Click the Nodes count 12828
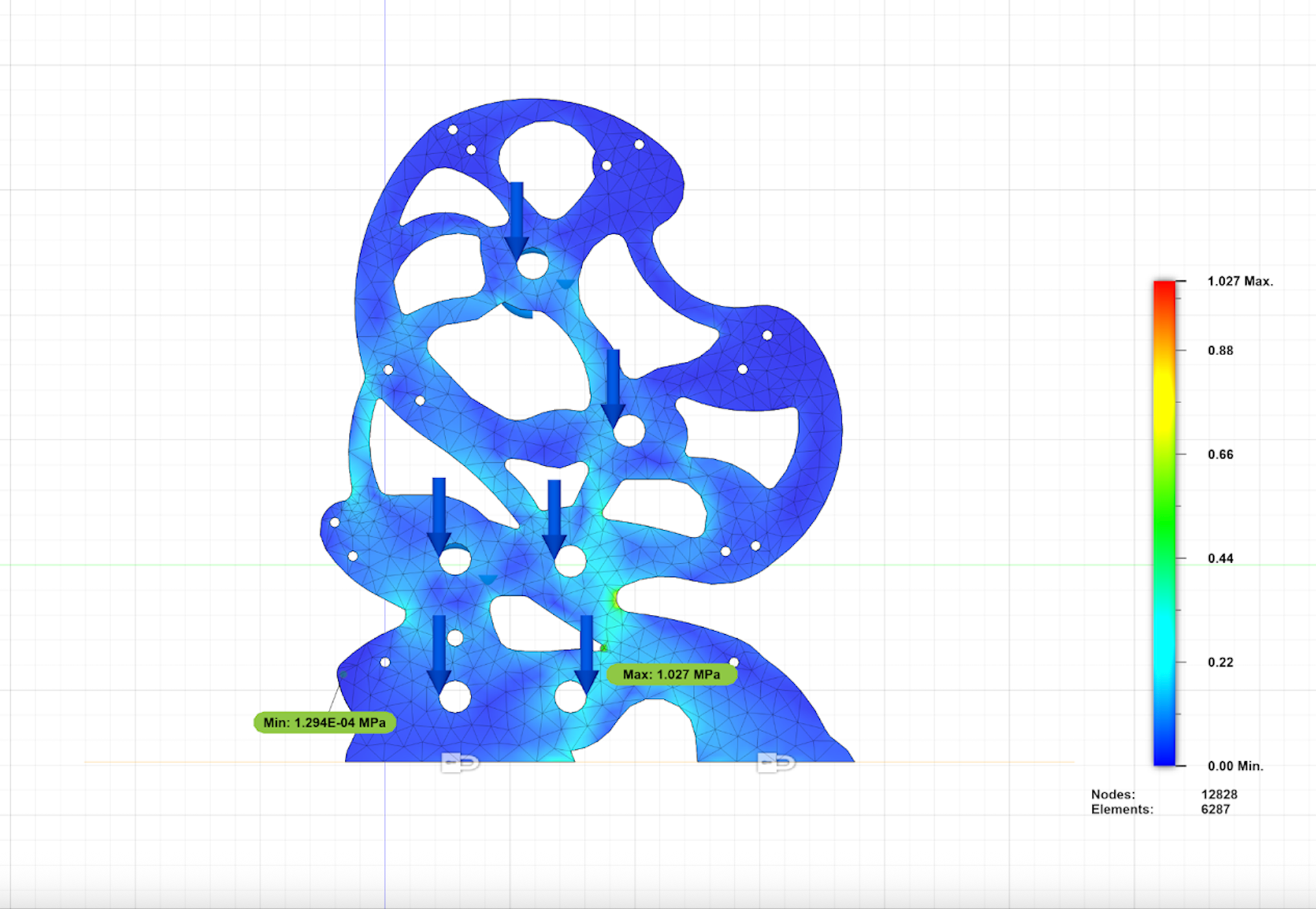This screenshot has height=909, width=1316. point(1219,795)
